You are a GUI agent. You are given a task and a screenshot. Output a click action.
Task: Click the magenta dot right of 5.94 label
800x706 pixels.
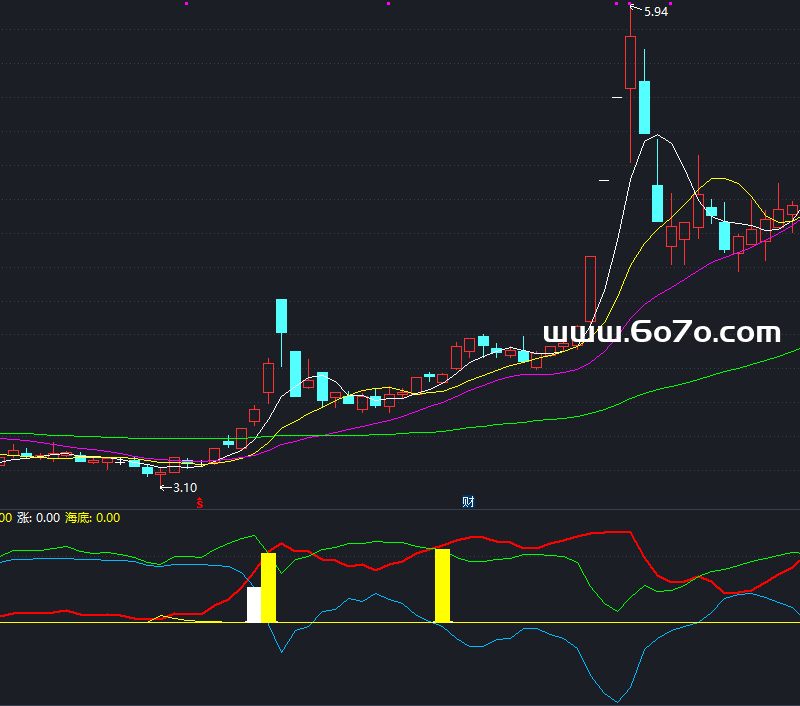[x=670, y=4]
